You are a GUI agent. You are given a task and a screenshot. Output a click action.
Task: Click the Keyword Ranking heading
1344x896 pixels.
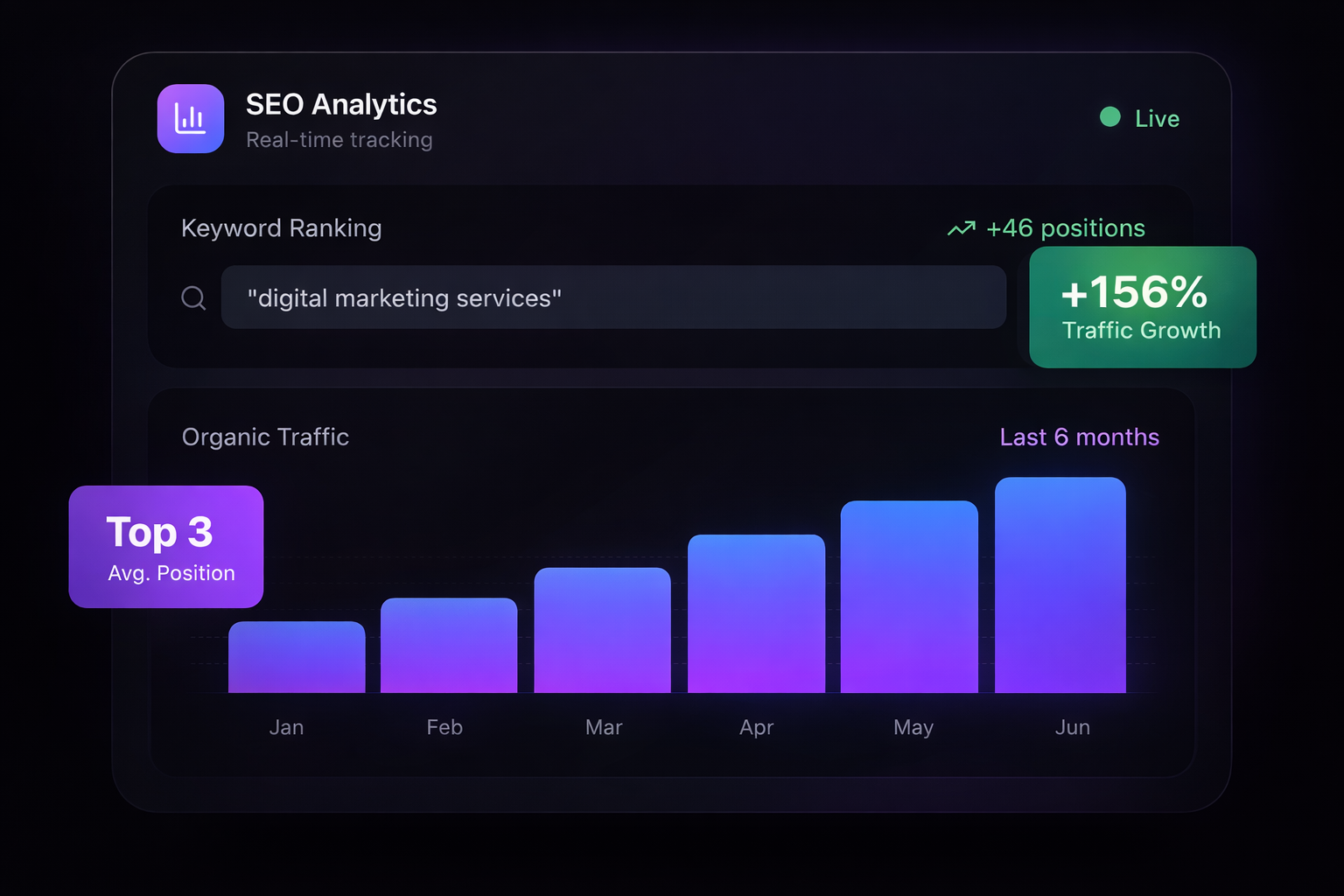[281, 228]
